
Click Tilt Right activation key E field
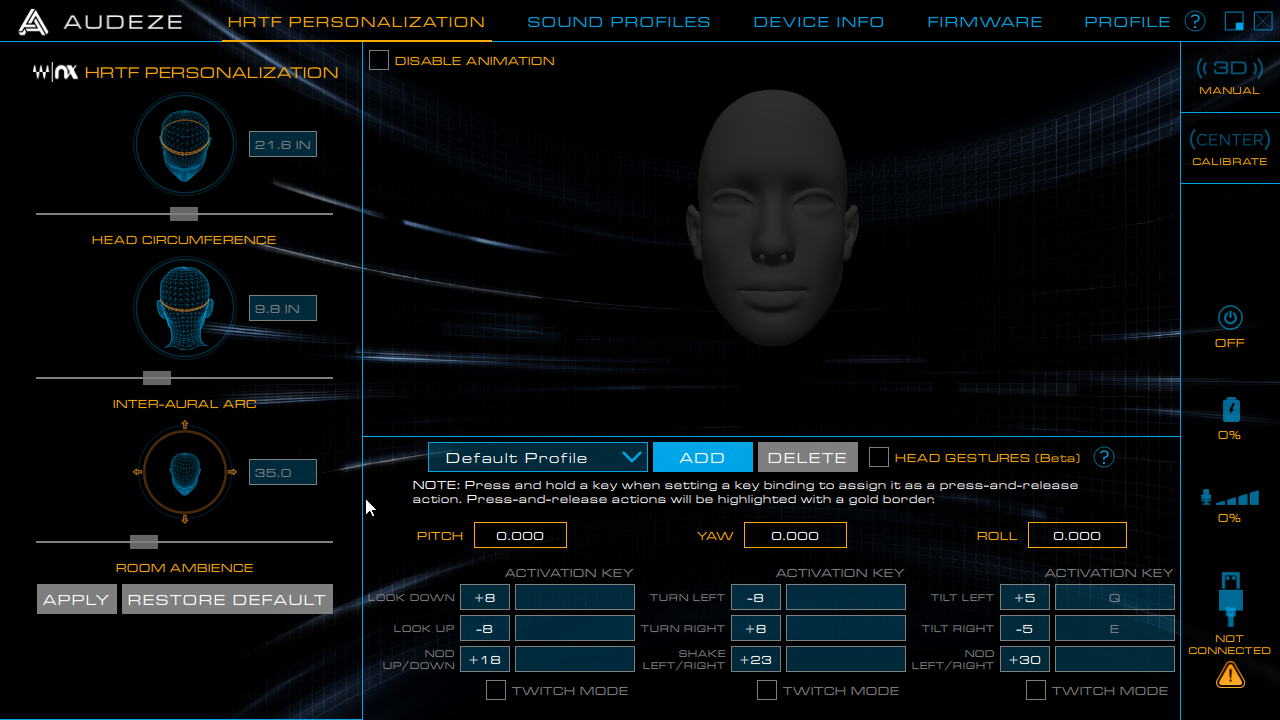[x=1115, y=628]
